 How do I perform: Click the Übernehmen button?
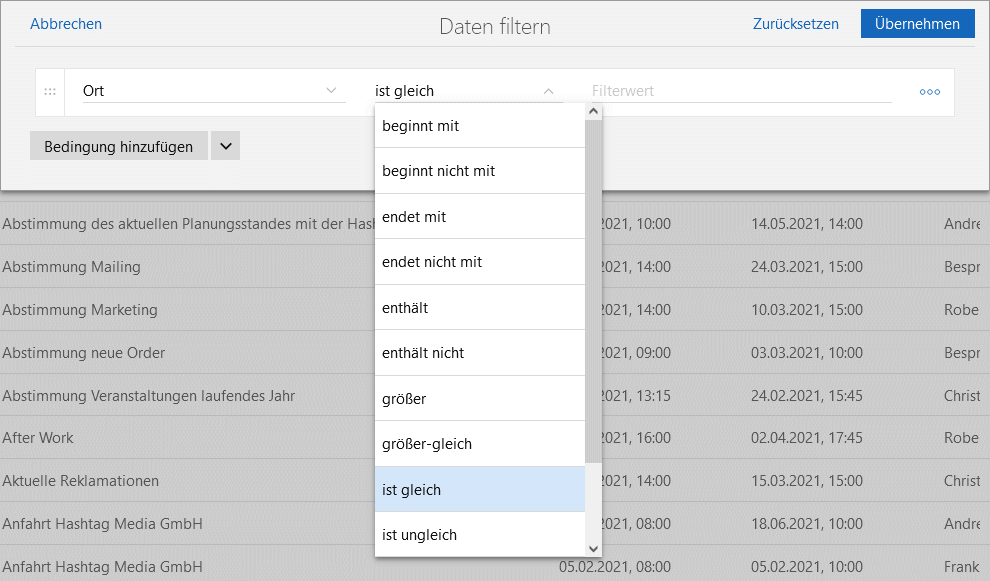[x=917, y=24]
